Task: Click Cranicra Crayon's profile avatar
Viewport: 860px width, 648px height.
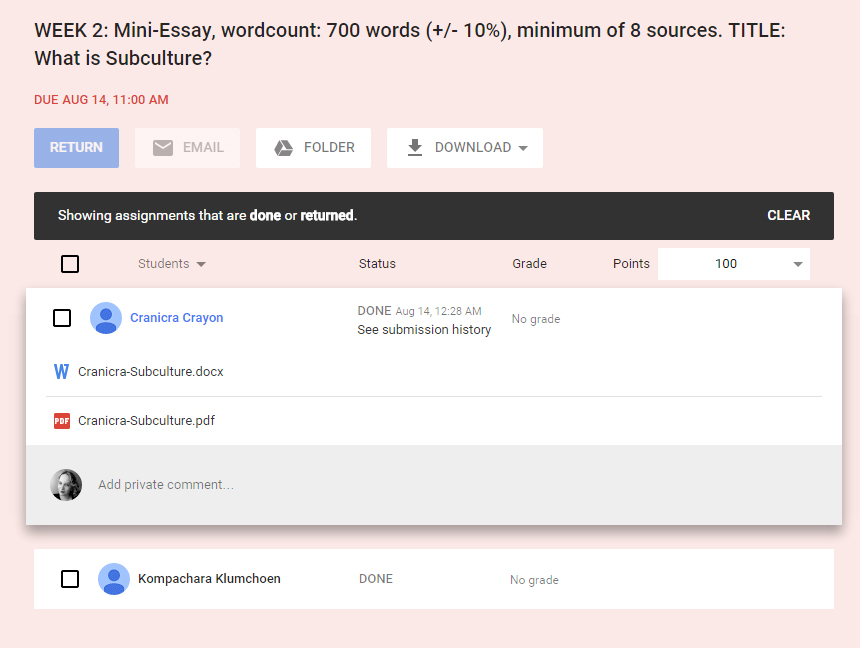Action: coord(106,318)
